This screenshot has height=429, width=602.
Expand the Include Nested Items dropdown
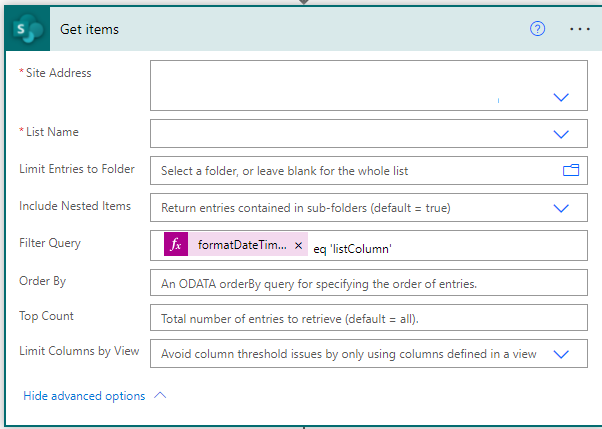pyautogui.click(x=561, y=208)
